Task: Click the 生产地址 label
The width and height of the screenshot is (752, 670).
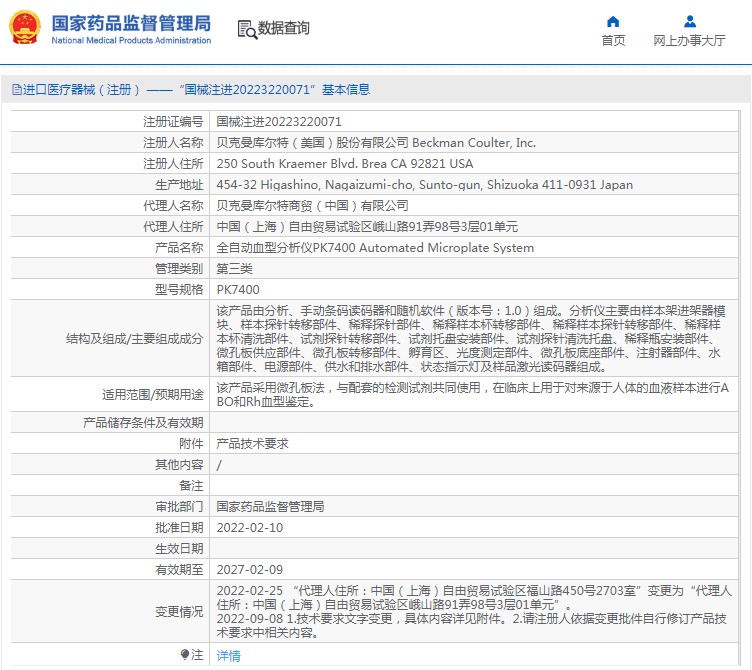Action: [179, 185]
